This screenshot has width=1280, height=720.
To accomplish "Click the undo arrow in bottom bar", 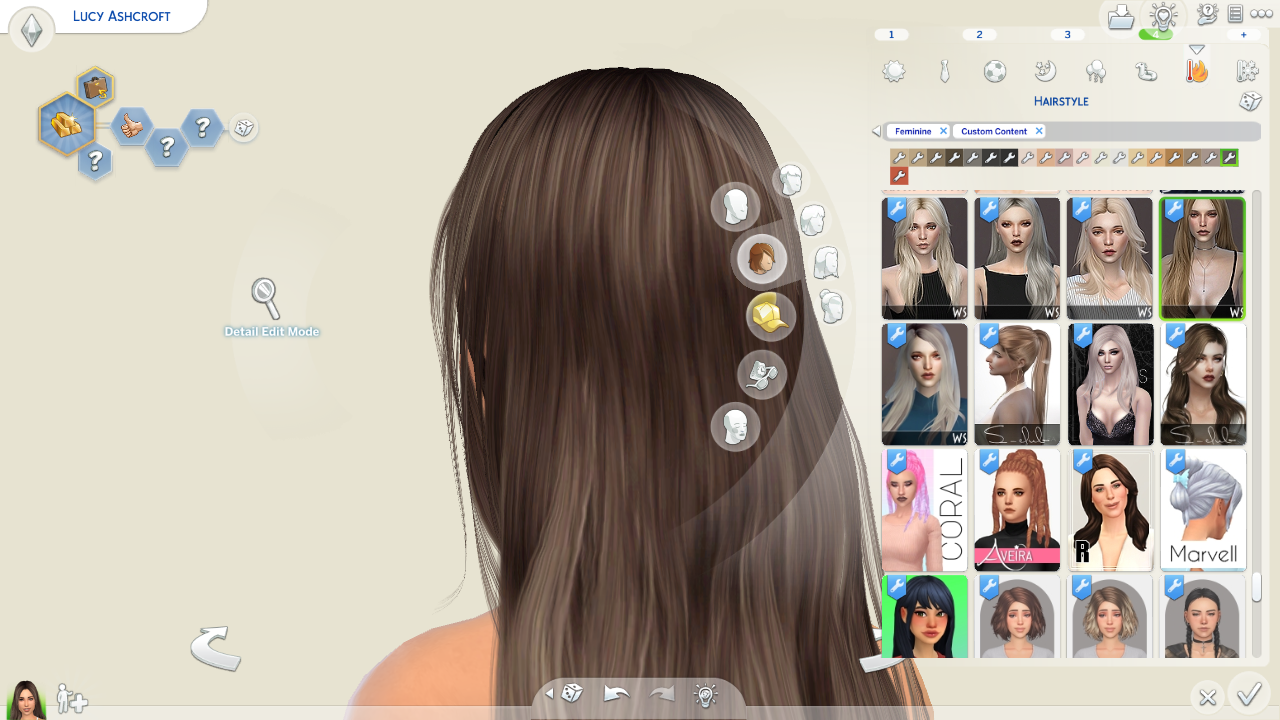I will [617, 693].
